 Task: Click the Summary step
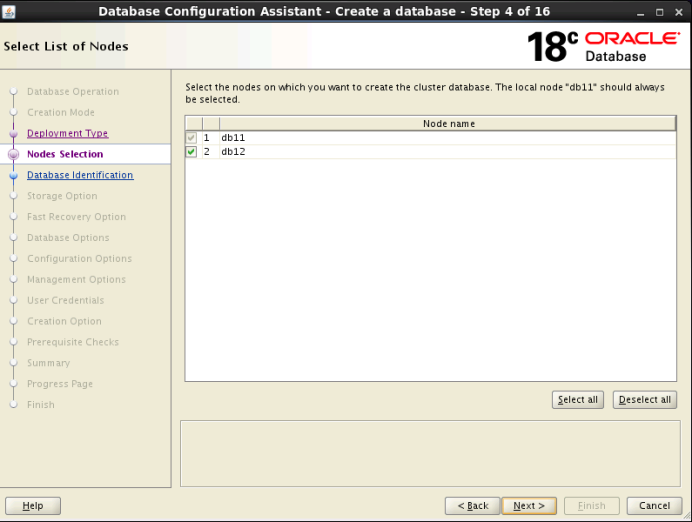pyautogui.click(x=48, y=363)
